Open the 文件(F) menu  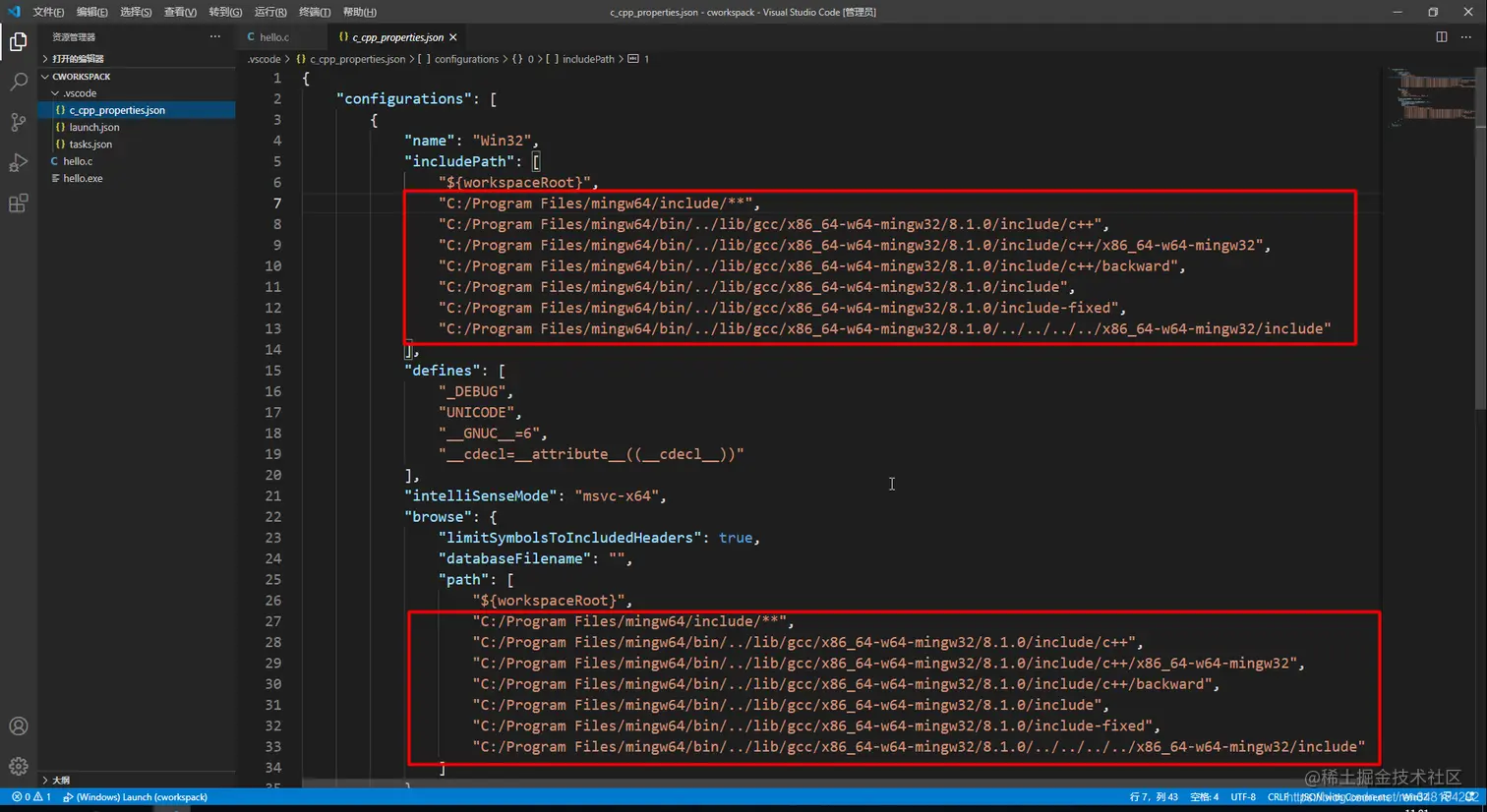(48, 12)
